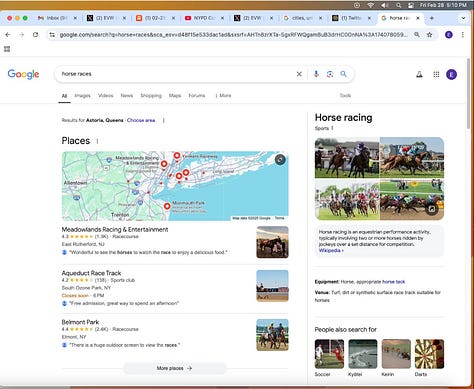
Task: Select Darts under People also search for
Action: point(429,358)
